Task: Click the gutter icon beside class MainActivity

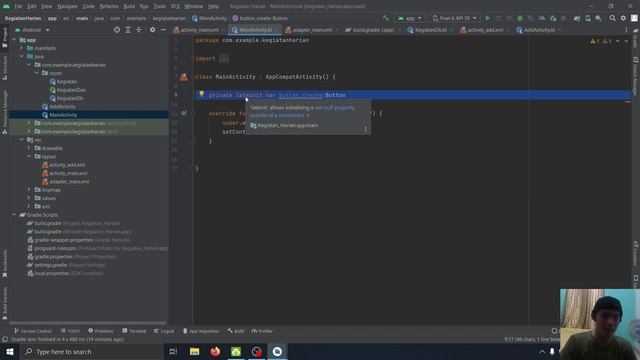Action: [184, 77]
